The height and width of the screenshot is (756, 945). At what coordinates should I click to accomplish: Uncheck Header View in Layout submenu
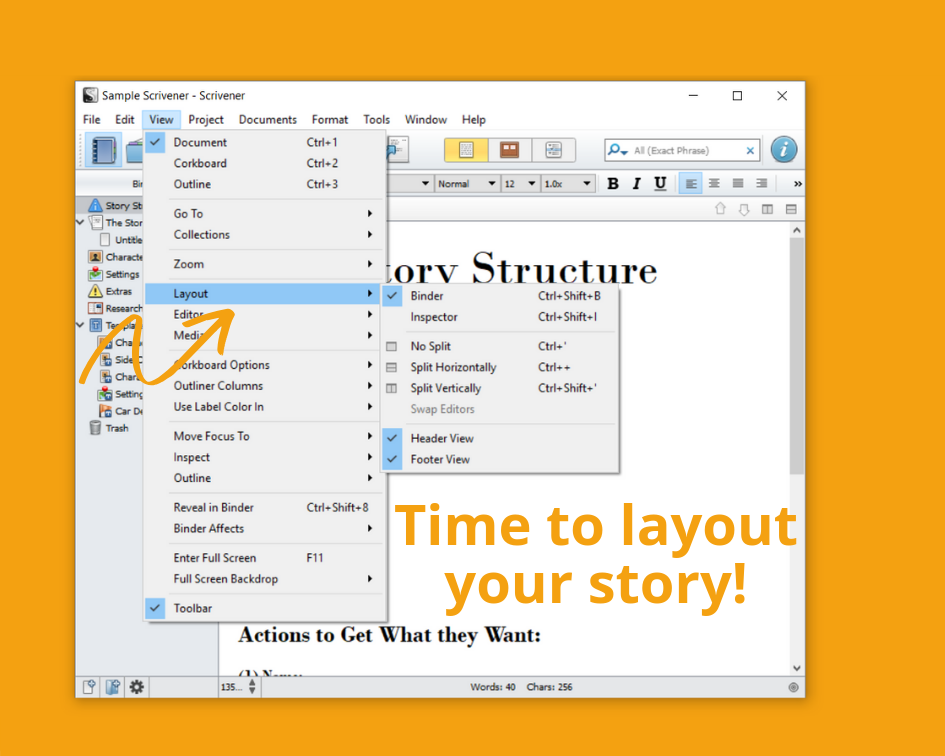pos(500,438)
